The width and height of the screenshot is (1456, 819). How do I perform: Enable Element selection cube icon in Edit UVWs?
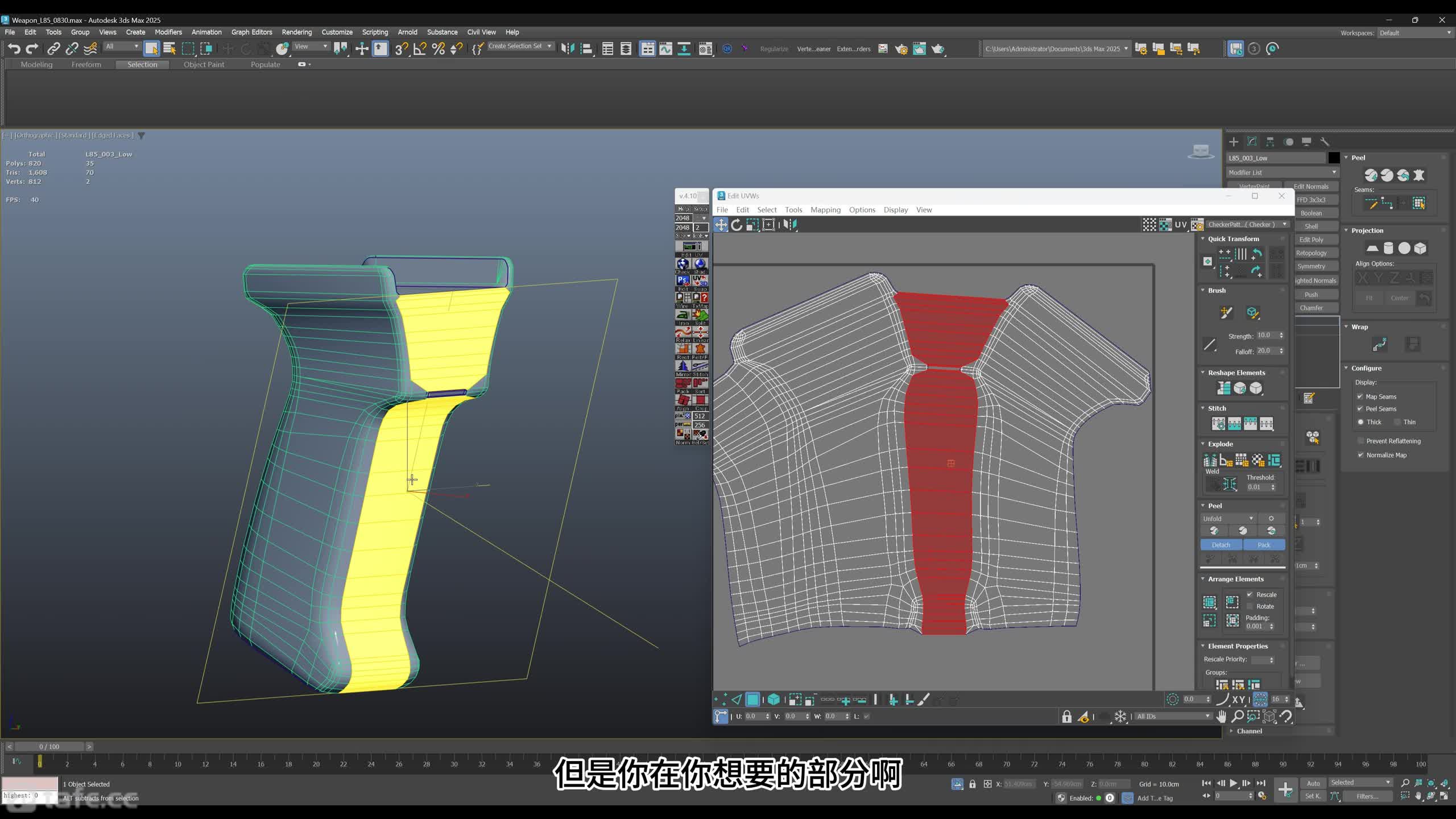click(773, 700)
